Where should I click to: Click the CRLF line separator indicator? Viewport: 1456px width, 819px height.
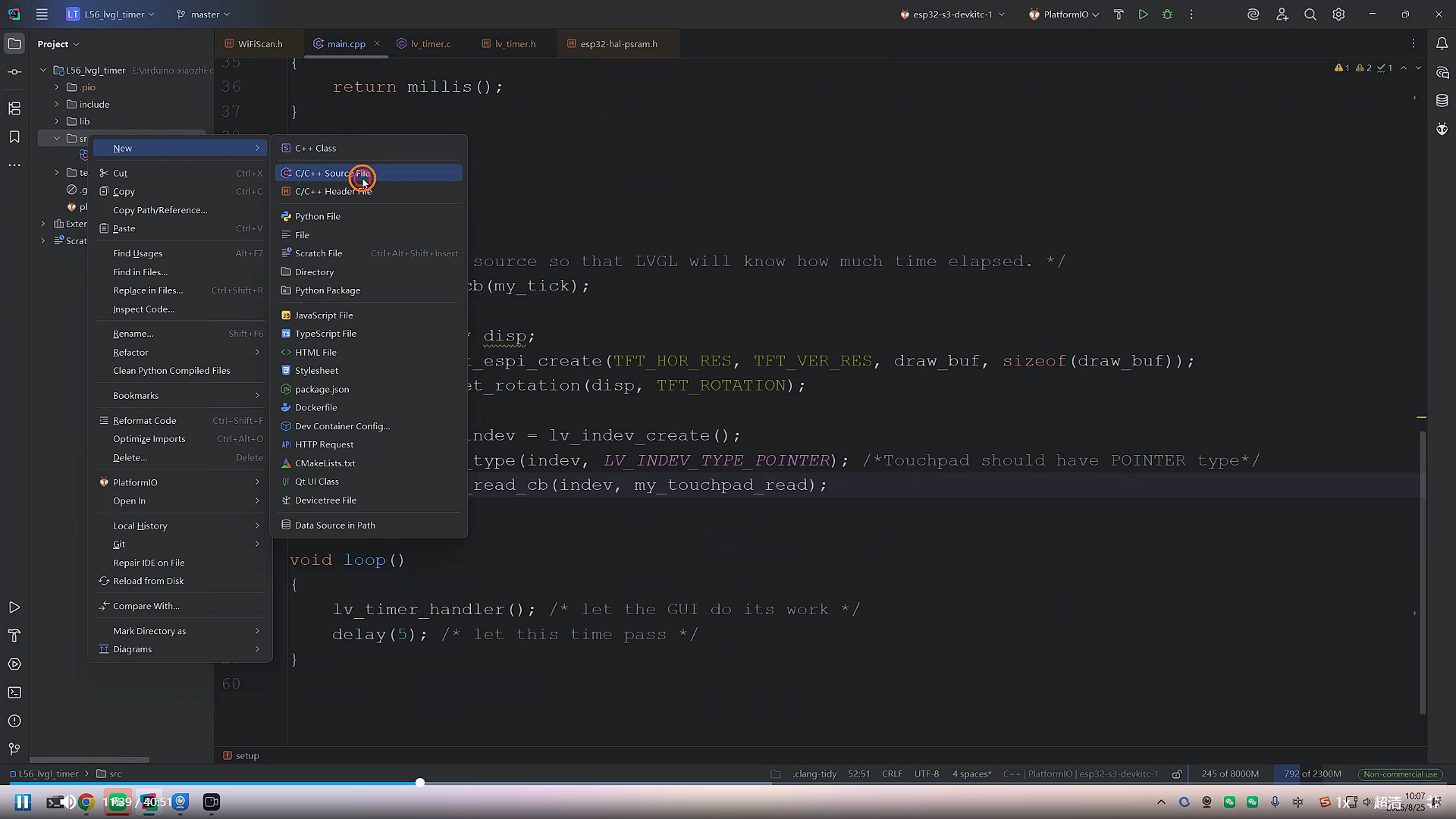pyautogui.click(x=892, y=774)
